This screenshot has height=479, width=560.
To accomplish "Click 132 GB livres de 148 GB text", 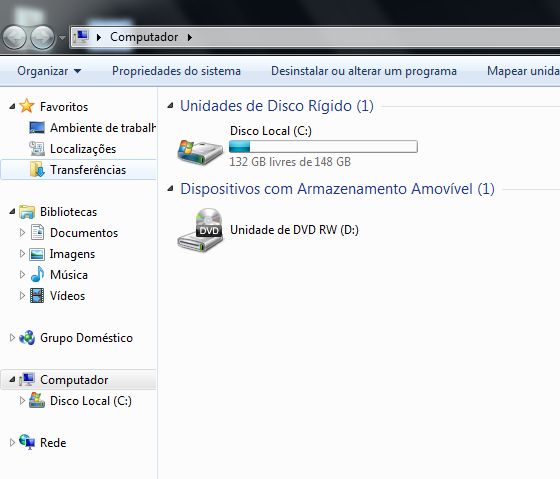I will [x=290, y=162].
